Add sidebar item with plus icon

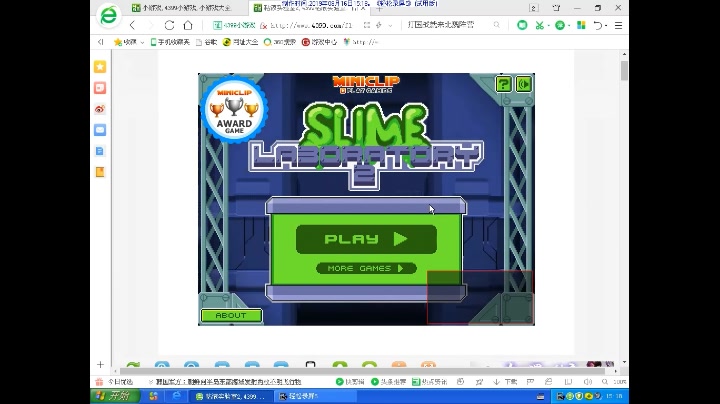click(100, 365)
